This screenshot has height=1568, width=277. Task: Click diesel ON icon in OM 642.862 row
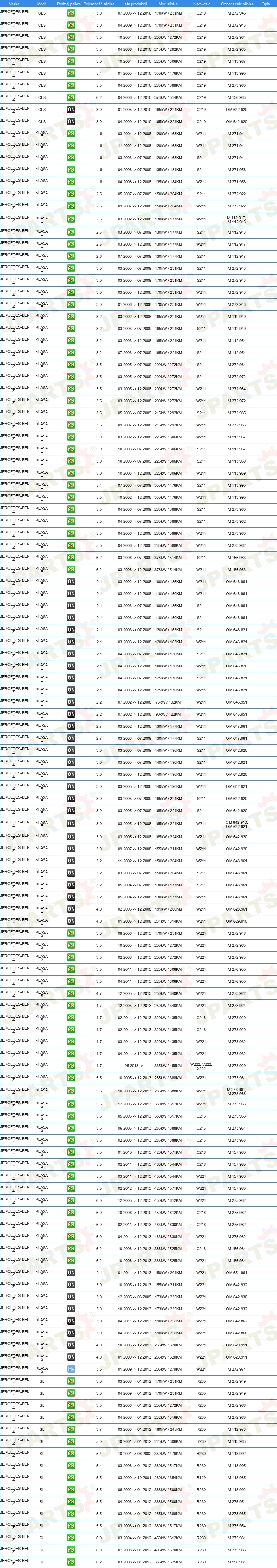tap(71, 1321)
